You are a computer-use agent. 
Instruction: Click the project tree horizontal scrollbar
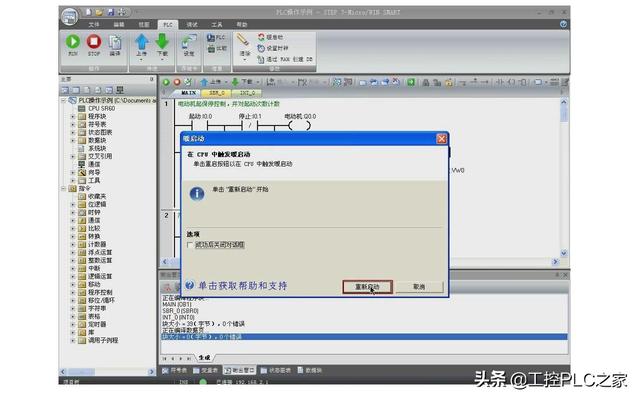click(107, 372)
